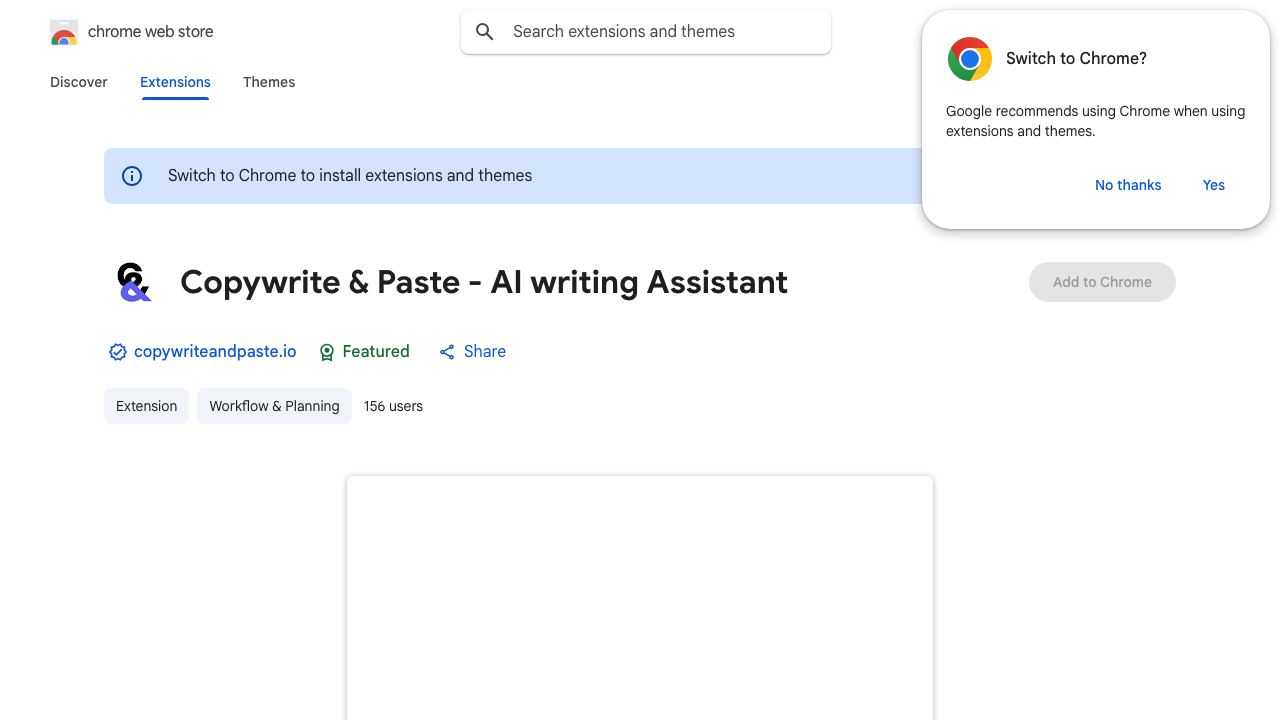Image resolution: width=1280 pixels, height=720 pixels.
Task: Click the extension screenshot preview panel
Action: [x=640, y=598]
